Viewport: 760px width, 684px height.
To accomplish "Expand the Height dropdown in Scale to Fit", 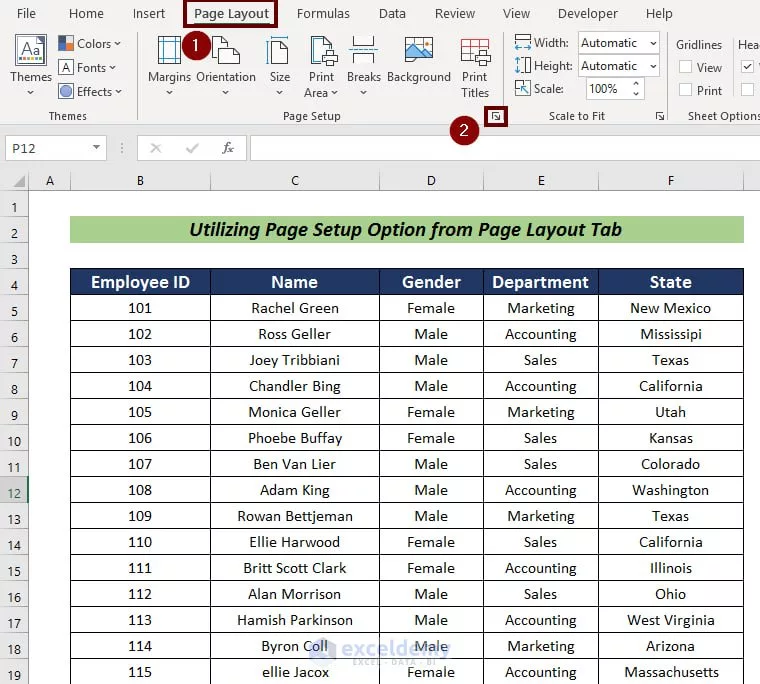I will pos(652,66).
